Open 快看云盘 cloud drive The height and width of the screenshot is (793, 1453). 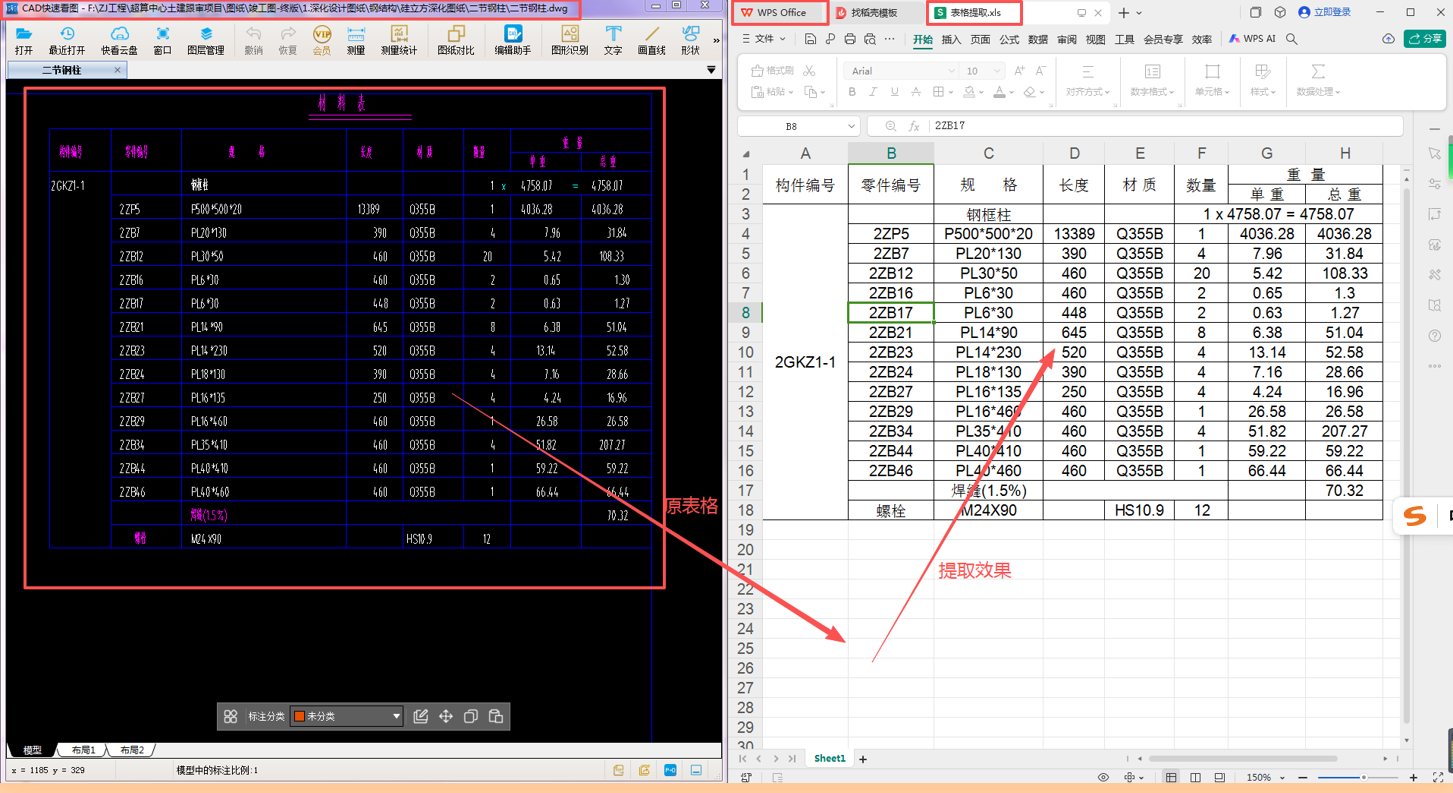pyautogui.click(x=119, y=40)
